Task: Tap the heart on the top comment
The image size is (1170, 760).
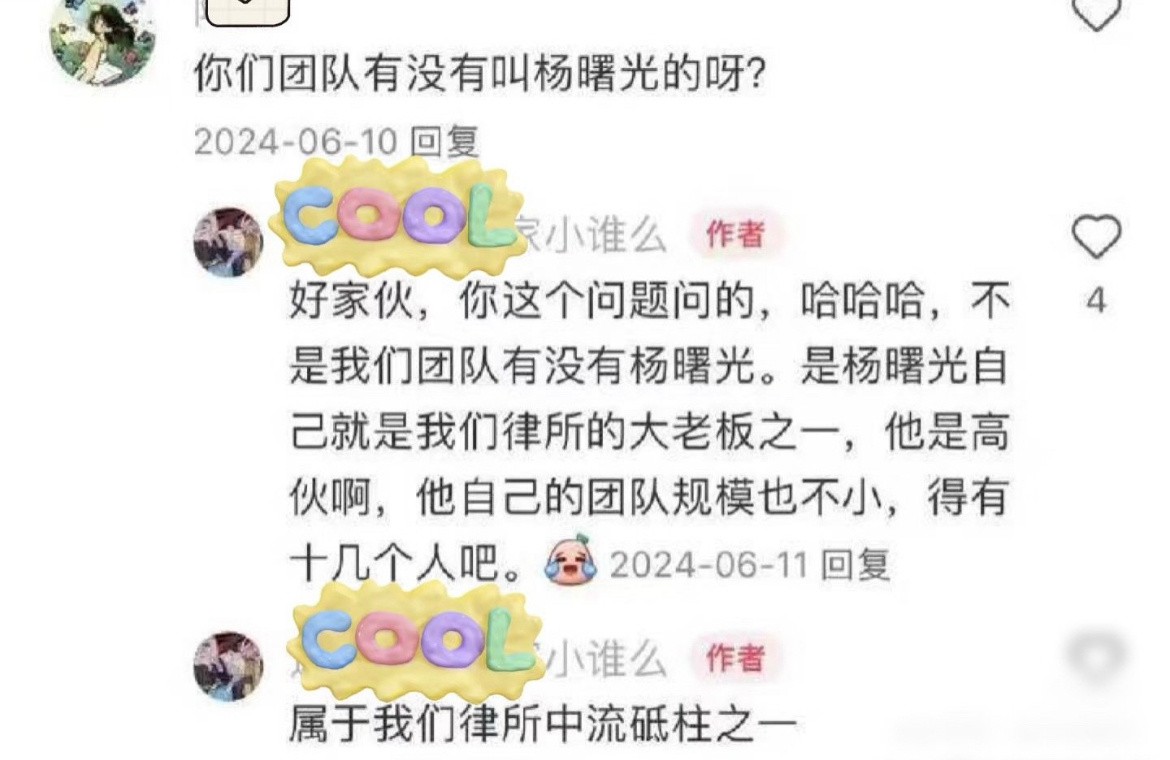Action: (1096, 13)
